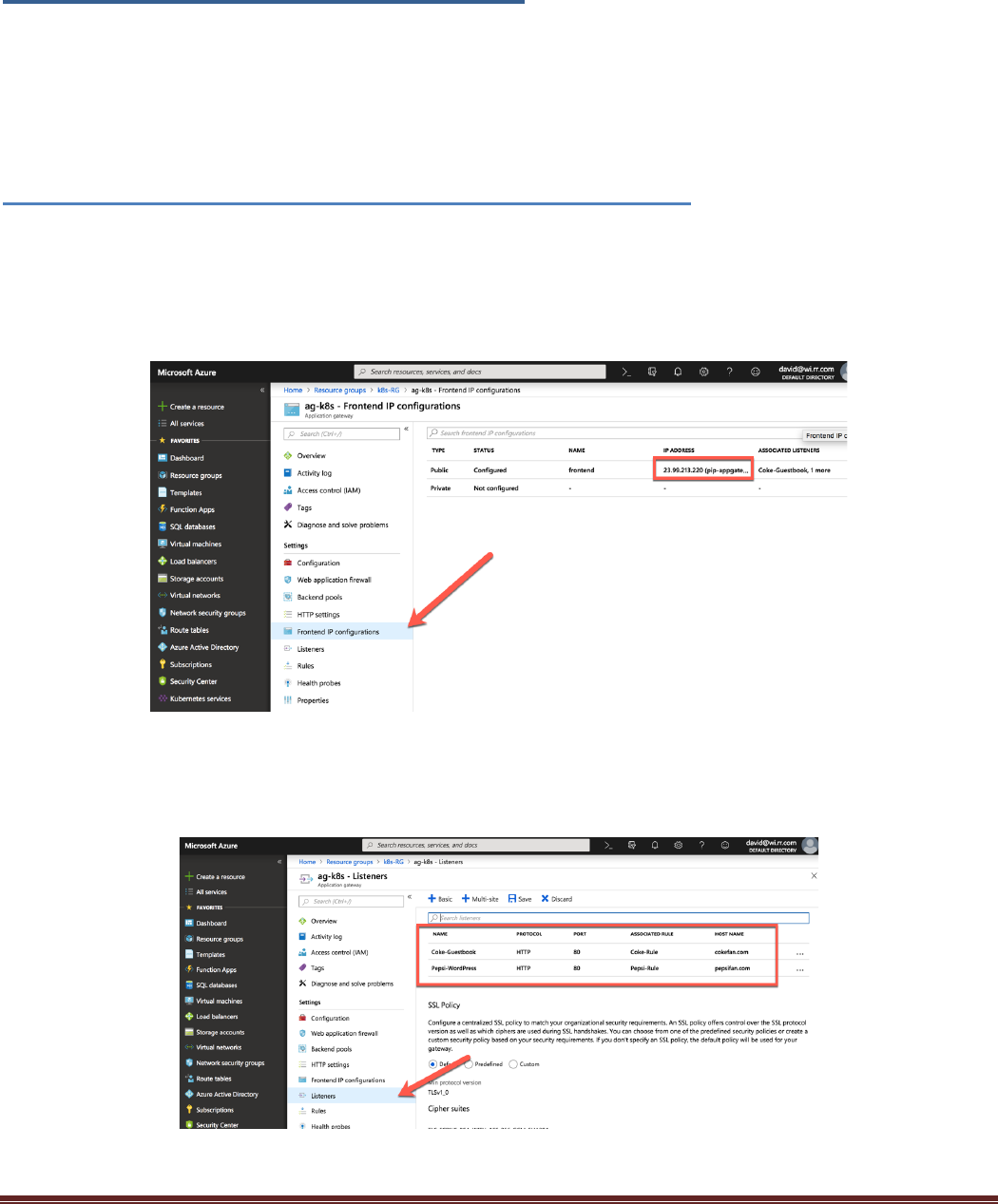The height and width of the screenshot is (1204, 998).
Task: Click Create a resource plus icon, upper sidebar
Action: point(163,406)
